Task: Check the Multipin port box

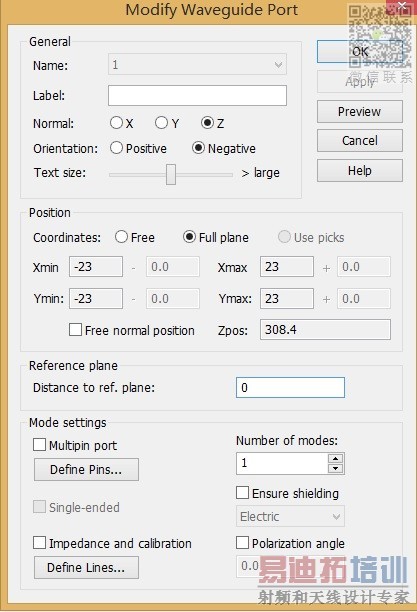Action: [x=39, y=445]
